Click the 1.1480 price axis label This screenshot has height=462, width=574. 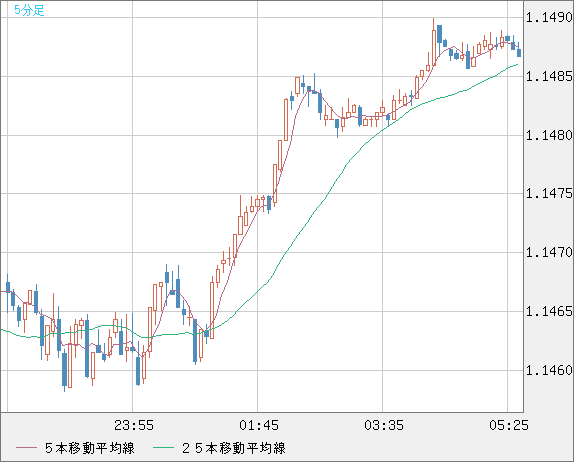[549, 135]
